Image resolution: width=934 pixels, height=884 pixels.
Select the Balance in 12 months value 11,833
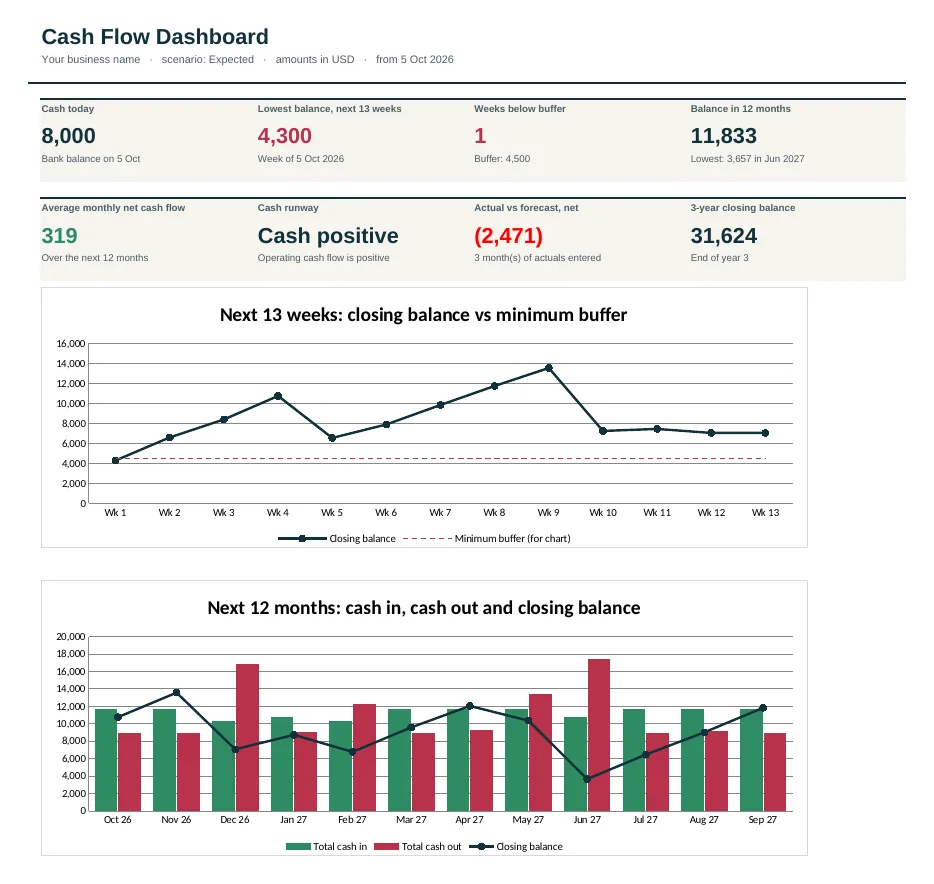tap(723, 136)
